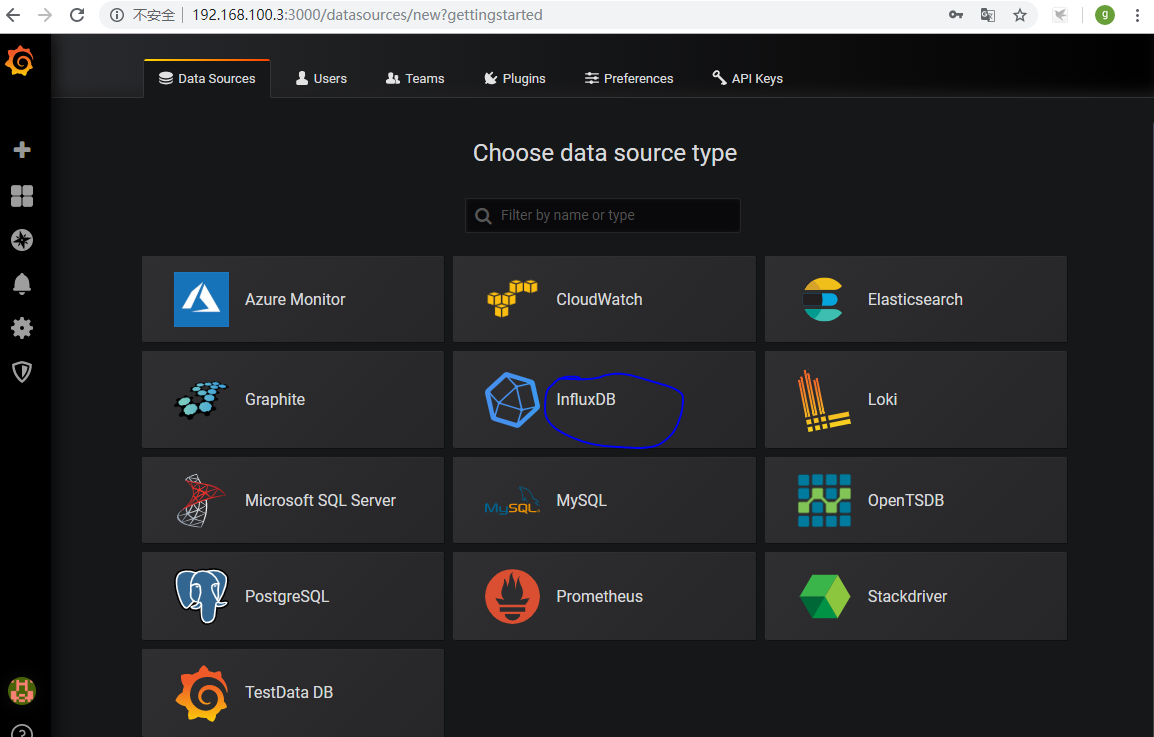Select the InfluxDB text label
Image resolution: width=1154 pixels, height=737 pixels.
click(586, 400)
